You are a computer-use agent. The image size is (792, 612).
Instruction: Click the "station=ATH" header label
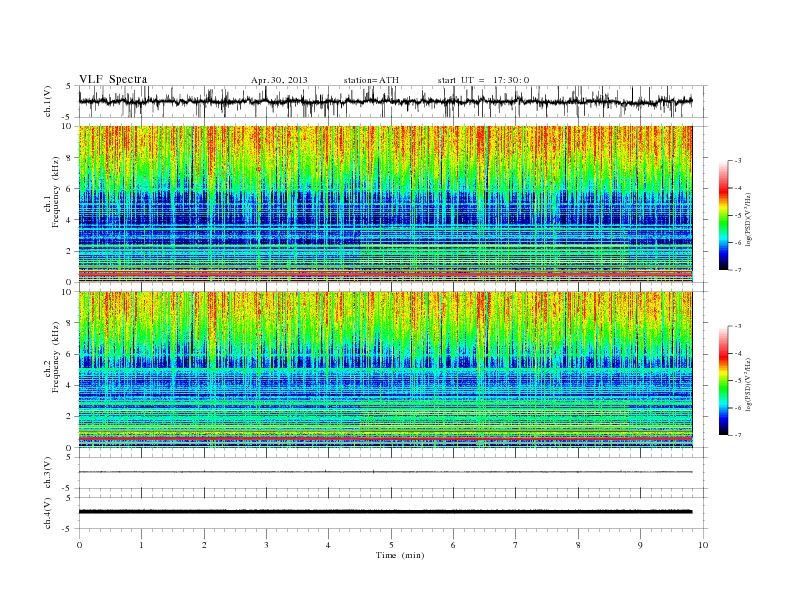coord(371,80)
